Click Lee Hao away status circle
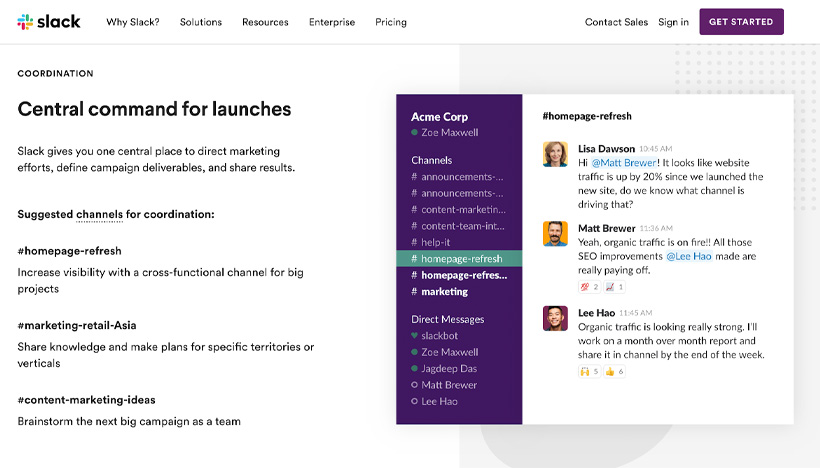820x468 pixels. click(414, 401)
